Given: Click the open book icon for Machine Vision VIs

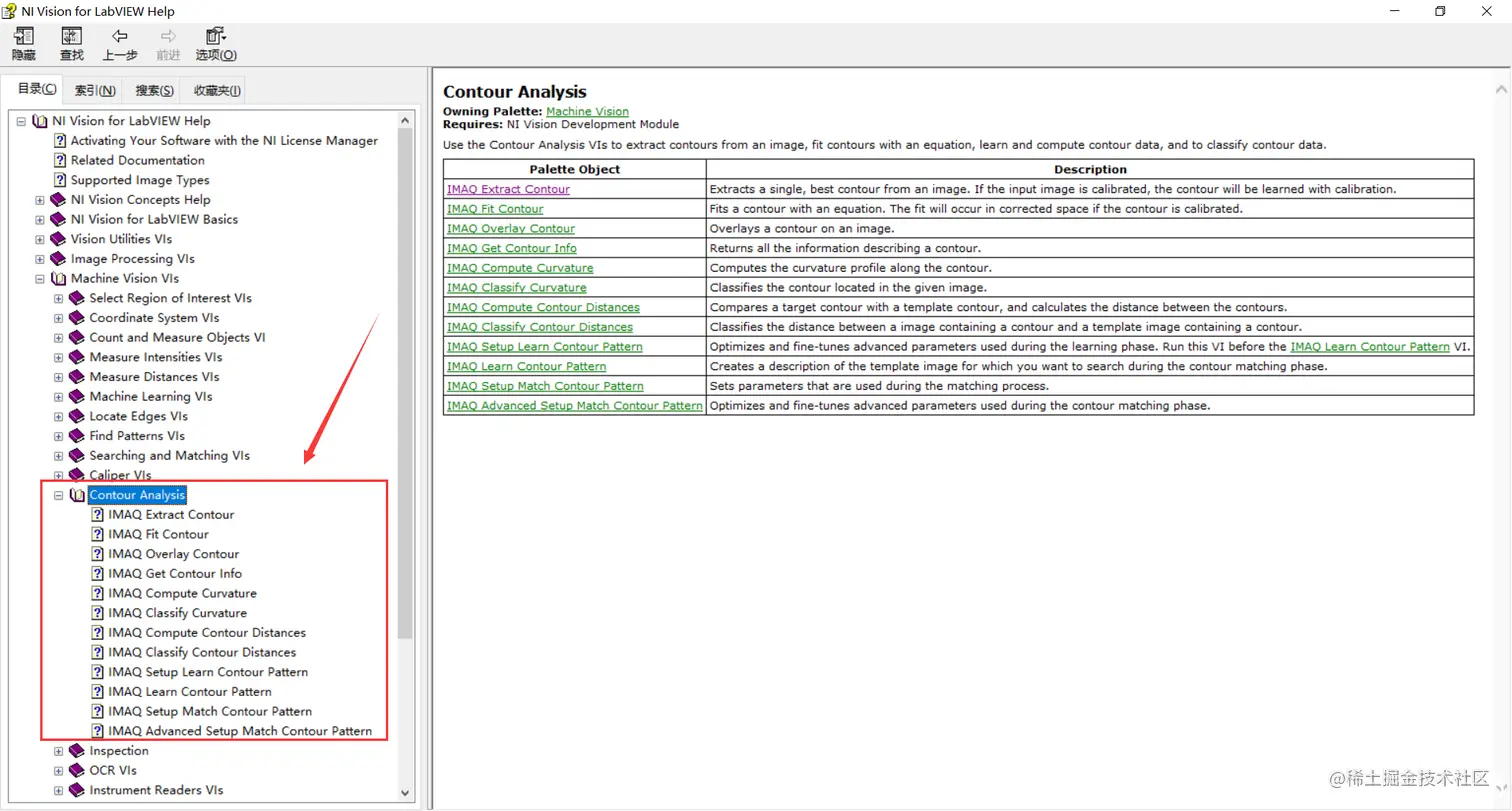Looking at the screenshot, I should (59, 279).
